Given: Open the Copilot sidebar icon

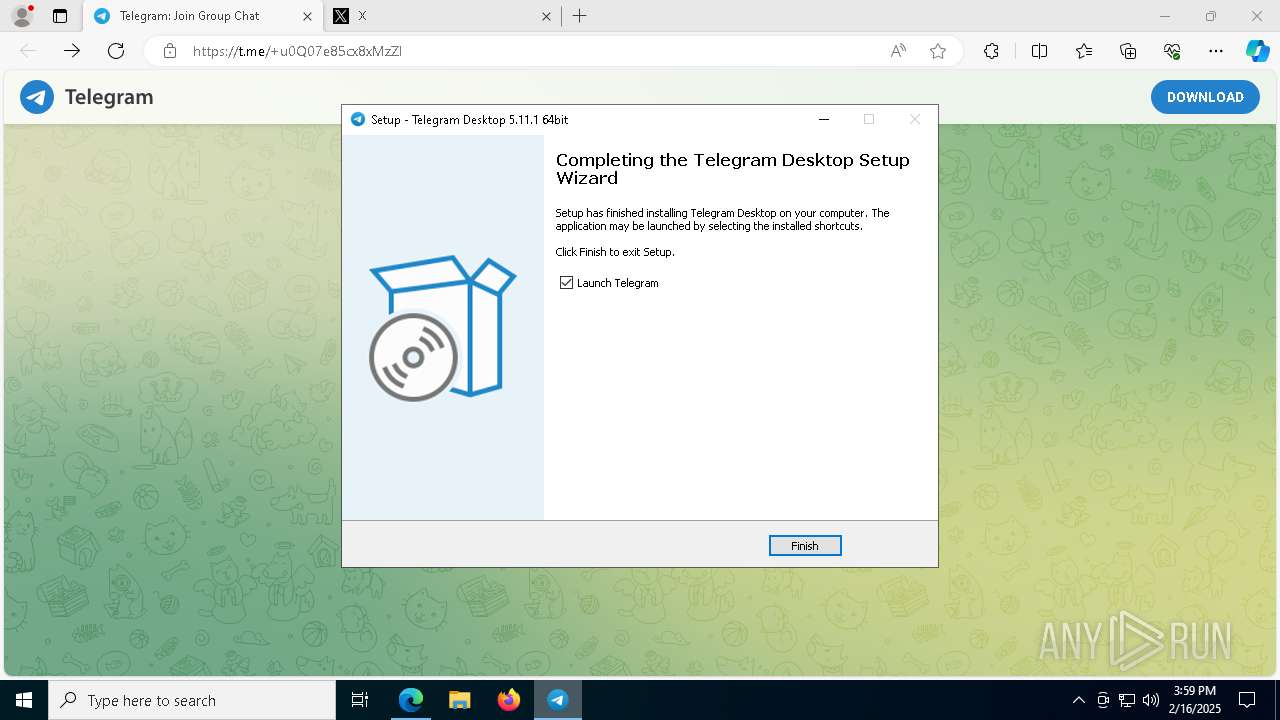Looking at the screenshot, I should (x=1257, y=51).
